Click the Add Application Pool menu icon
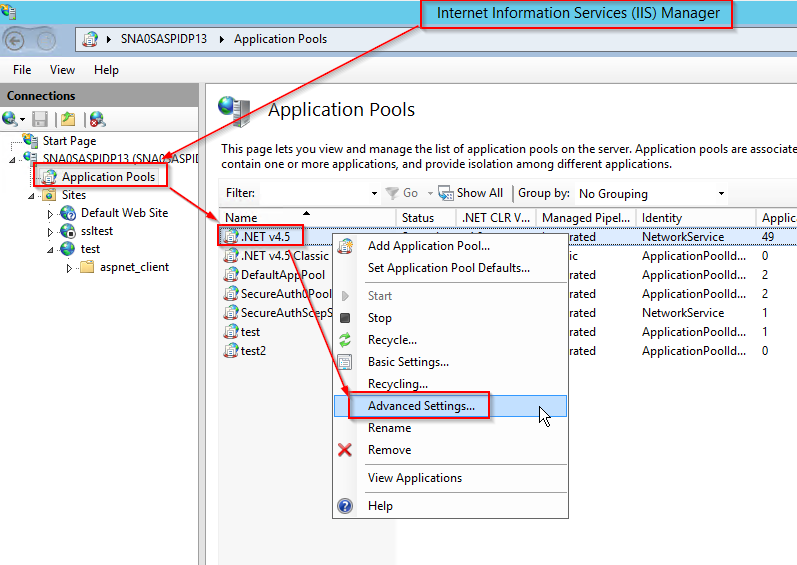Image resolution: width=797 pixels, height=565 pixels. [x=345, y=246]
